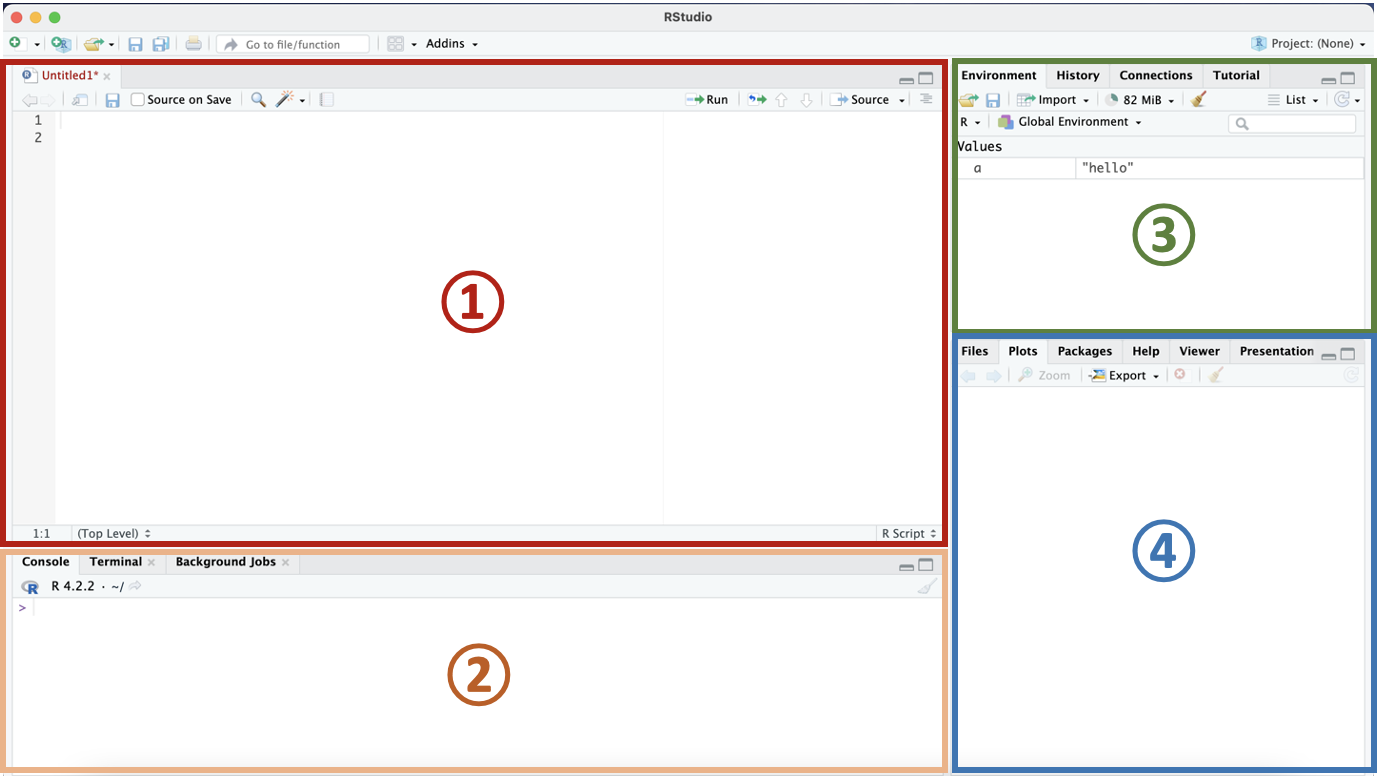Click the editor toolbar Save icon
The height and width of the screenshot is (776, 1380).
(113, 100)
